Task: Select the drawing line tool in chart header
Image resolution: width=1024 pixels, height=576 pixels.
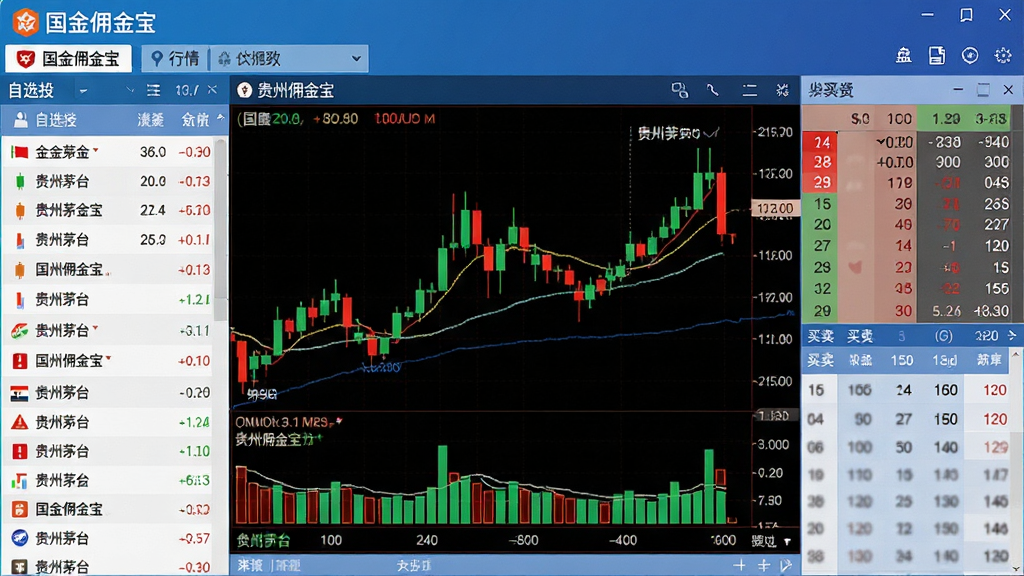Action: [x=712, y=90]
